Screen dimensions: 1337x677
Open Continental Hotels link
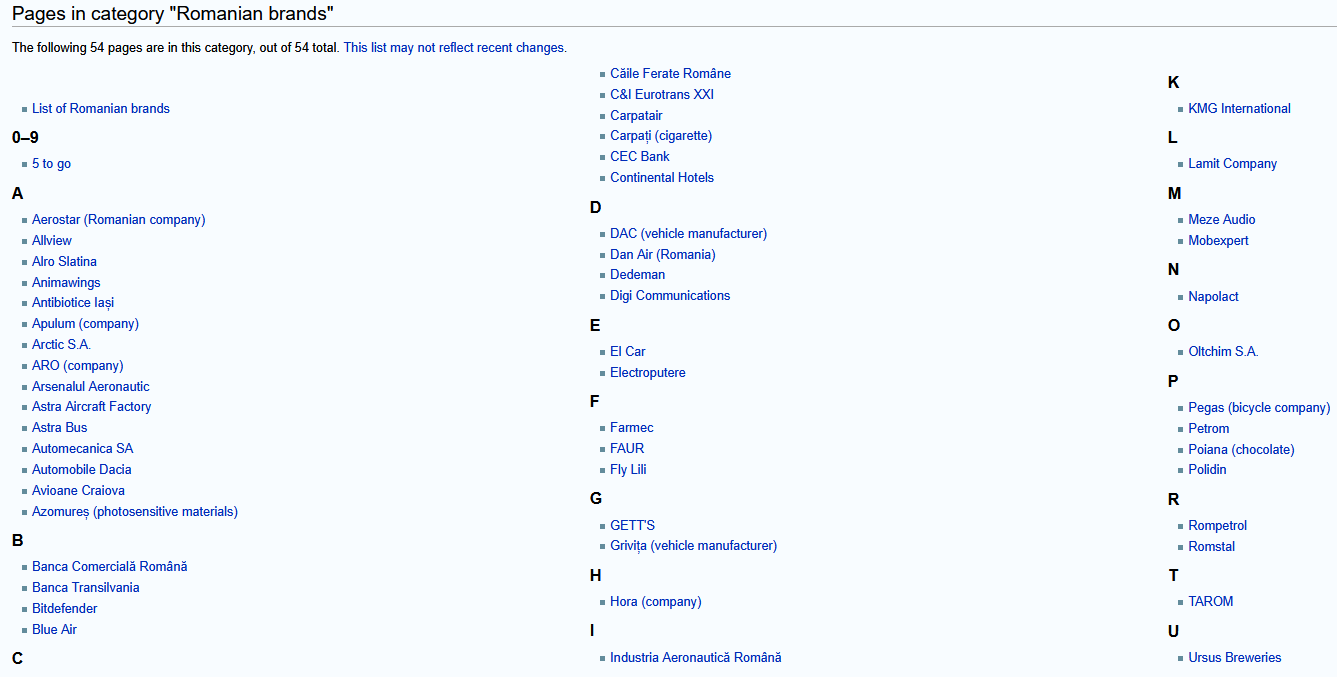pyautogui.click(x=662, y=177)
